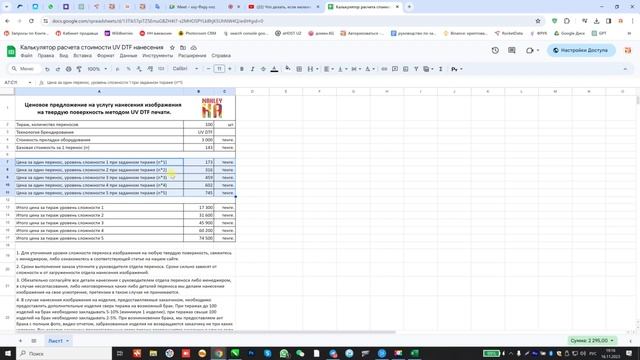Click the Print icon in the toolbar
This screenshot has width=640, height=360.
(x=69, y=69)
